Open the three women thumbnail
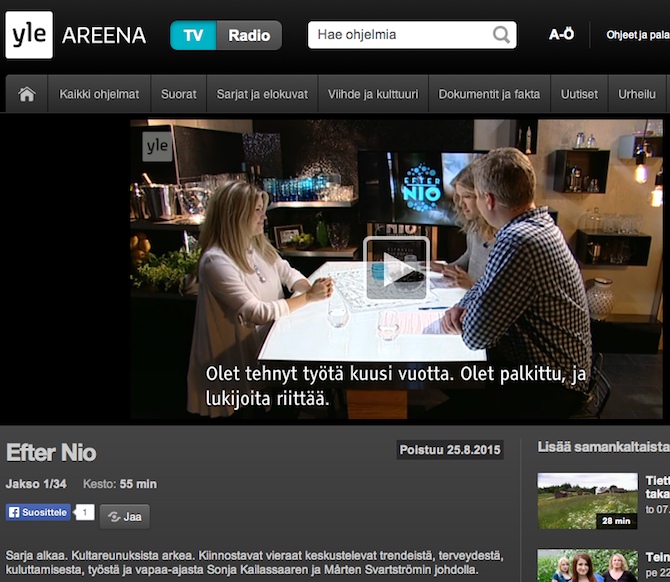This screenshot has width=670, height=582. click(x=588, y=565)
